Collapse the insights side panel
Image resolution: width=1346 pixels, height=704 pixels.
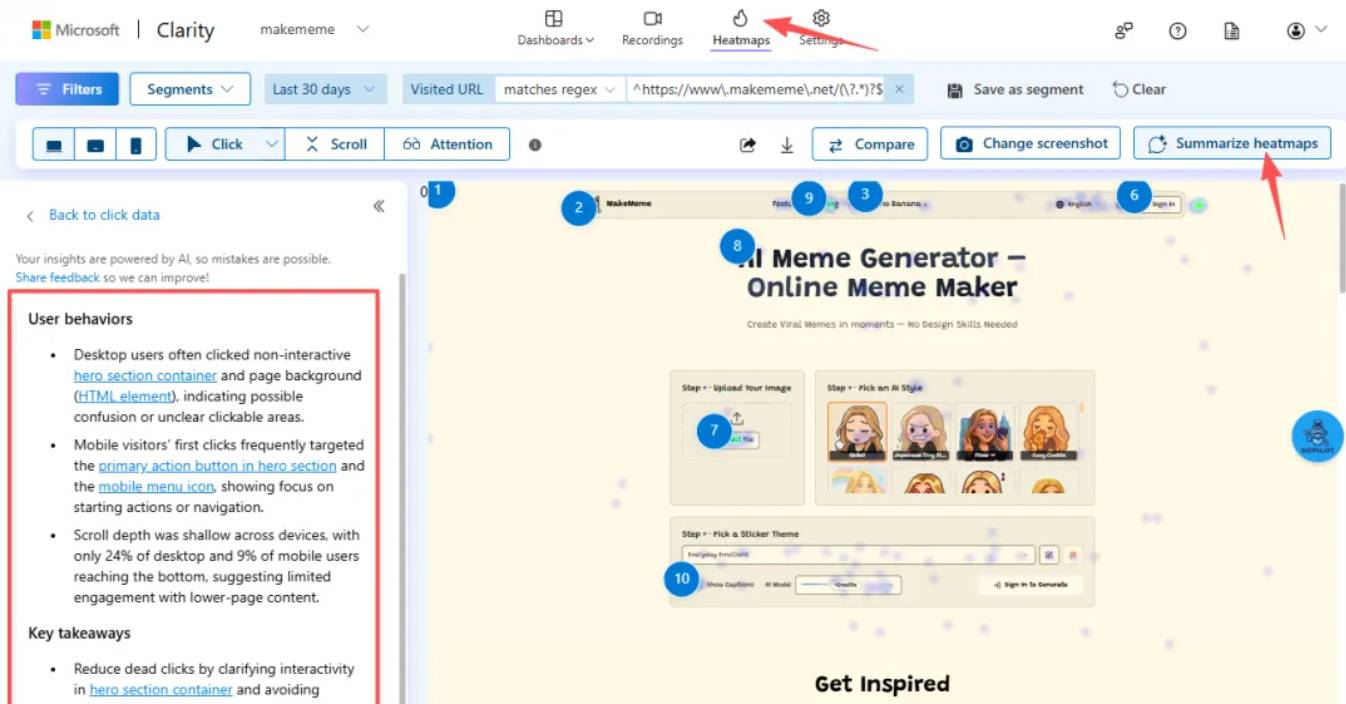click(379, 207)
